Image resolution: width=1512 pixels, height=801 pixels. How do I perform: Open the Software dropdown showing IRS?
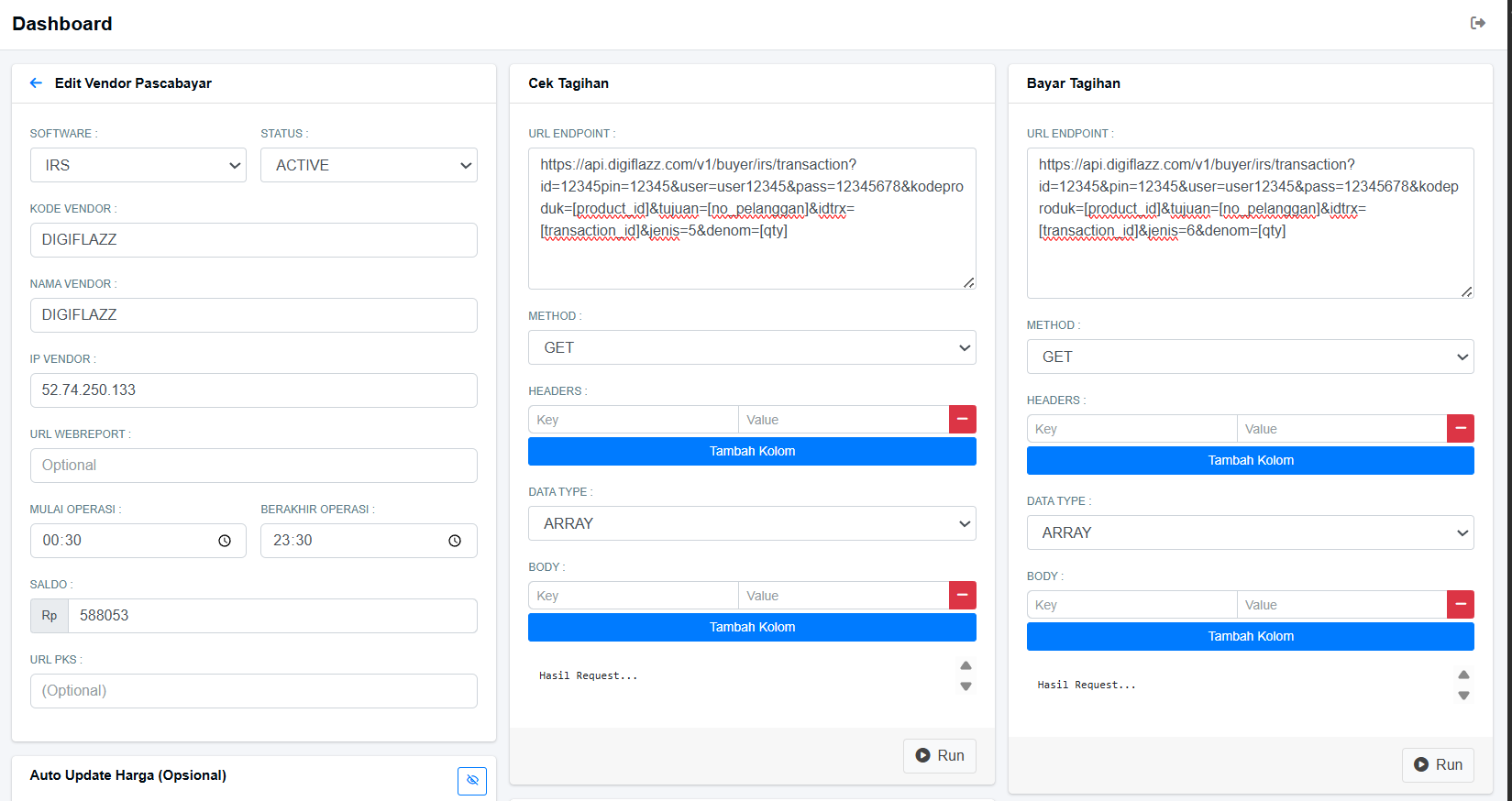[138, 166]
